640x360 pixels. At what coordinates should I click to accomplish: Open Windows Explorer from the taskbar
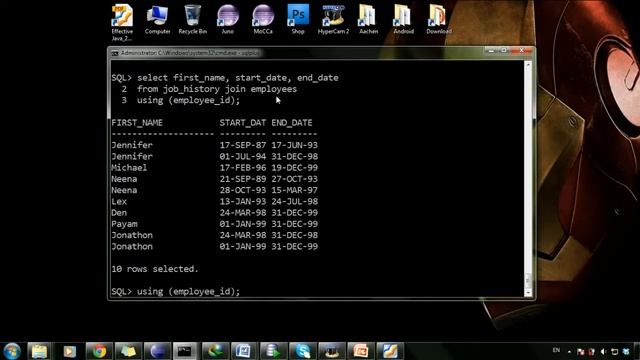(39, 351)
